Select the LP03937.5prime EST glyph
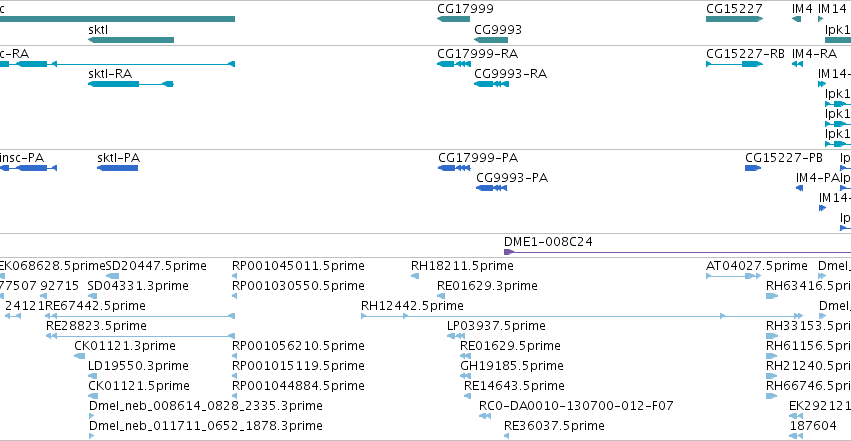Viewport: 851px width, 441px height. (x=456, y=336)
